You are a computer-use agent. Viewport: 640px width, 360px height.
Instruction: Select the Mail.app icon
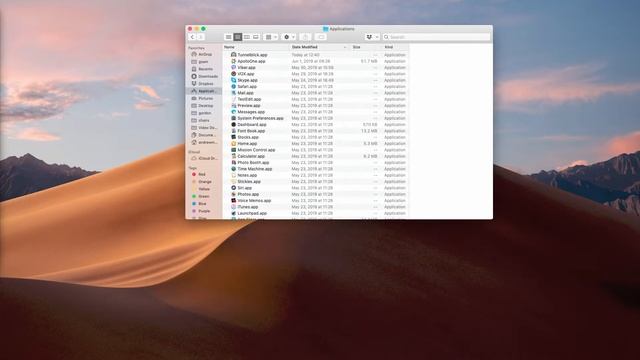pyautogui.click(x=233, y=93)
